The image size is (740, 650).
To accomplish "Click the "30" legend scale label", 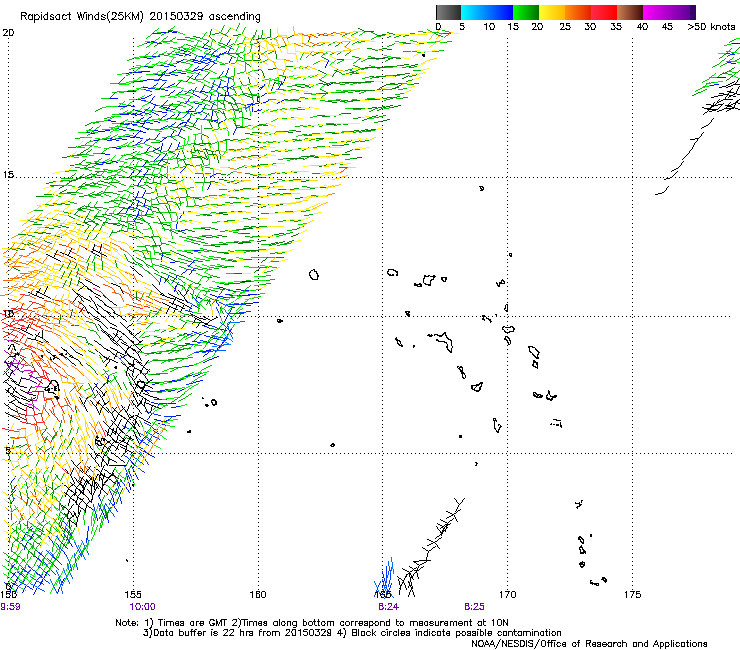I will [x=590, y=26].
